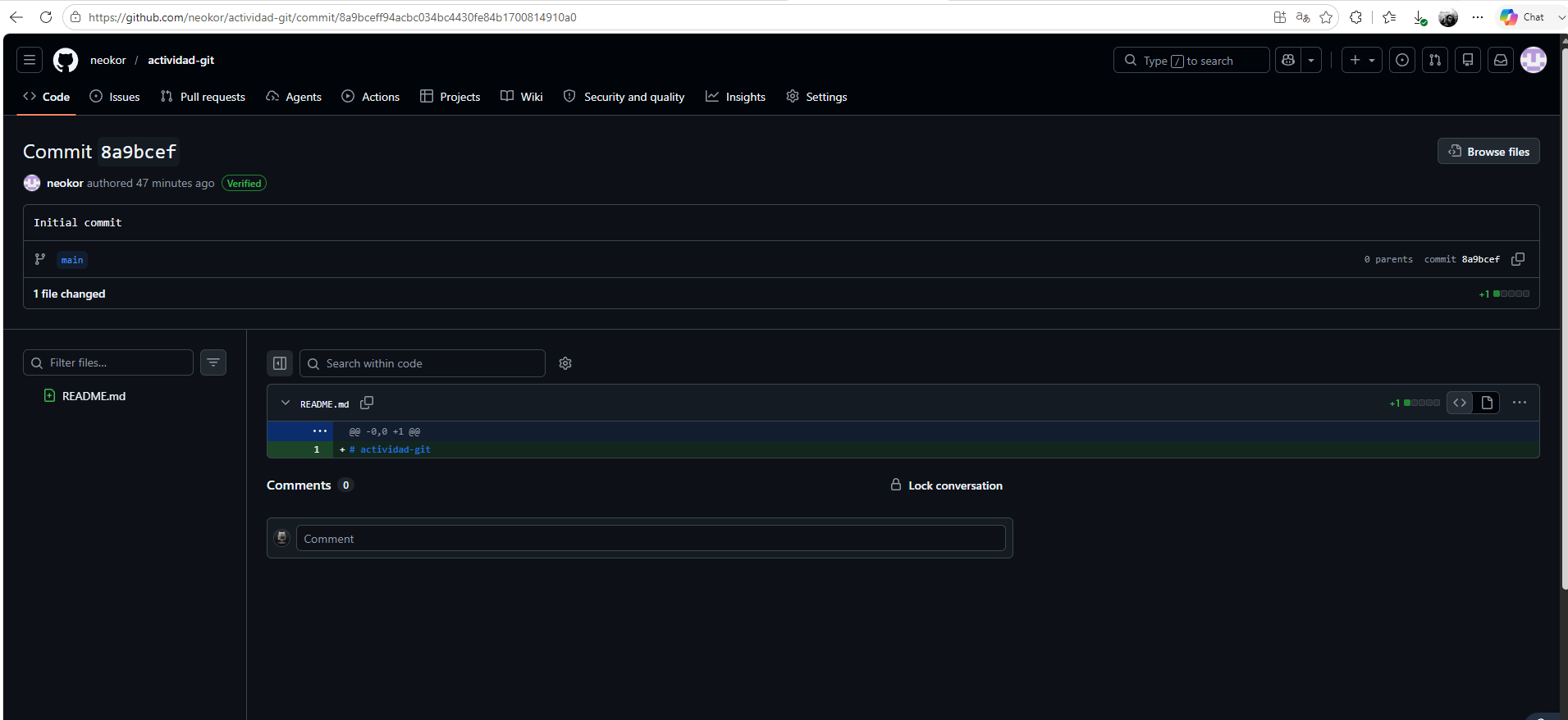Open the repositories icon in the top header

(x=1468, y=60)
